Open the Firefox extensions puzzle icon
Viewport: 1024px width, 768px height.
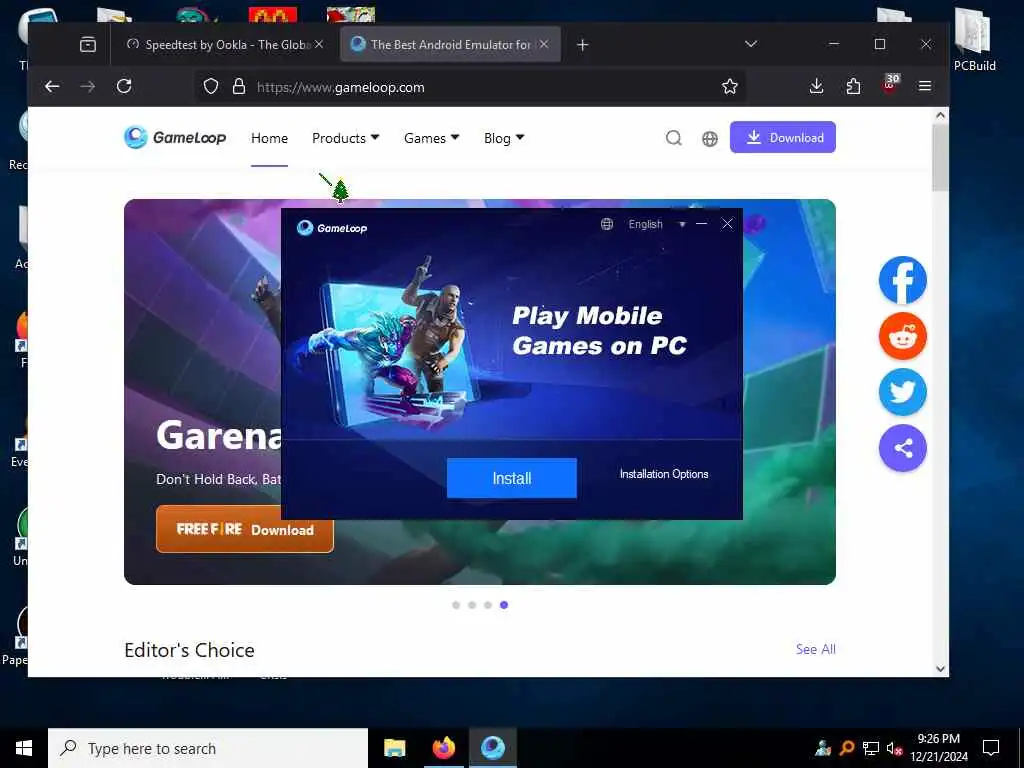[x=853, y=86]
